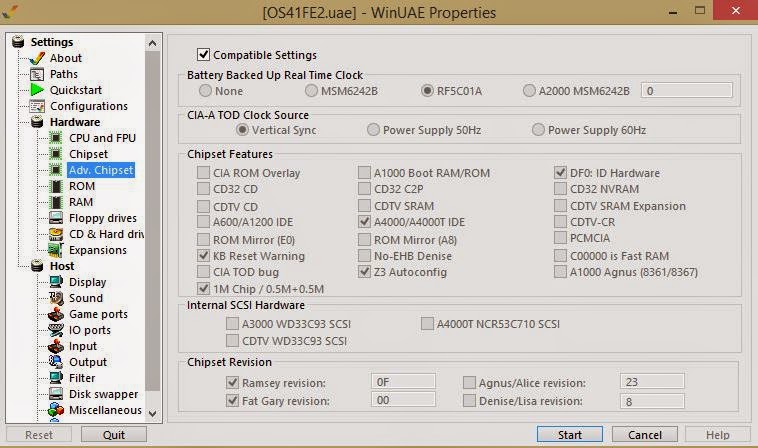Click the Filter monitor icon
Viewport: 758px width, 448px height.
point(56,378)
